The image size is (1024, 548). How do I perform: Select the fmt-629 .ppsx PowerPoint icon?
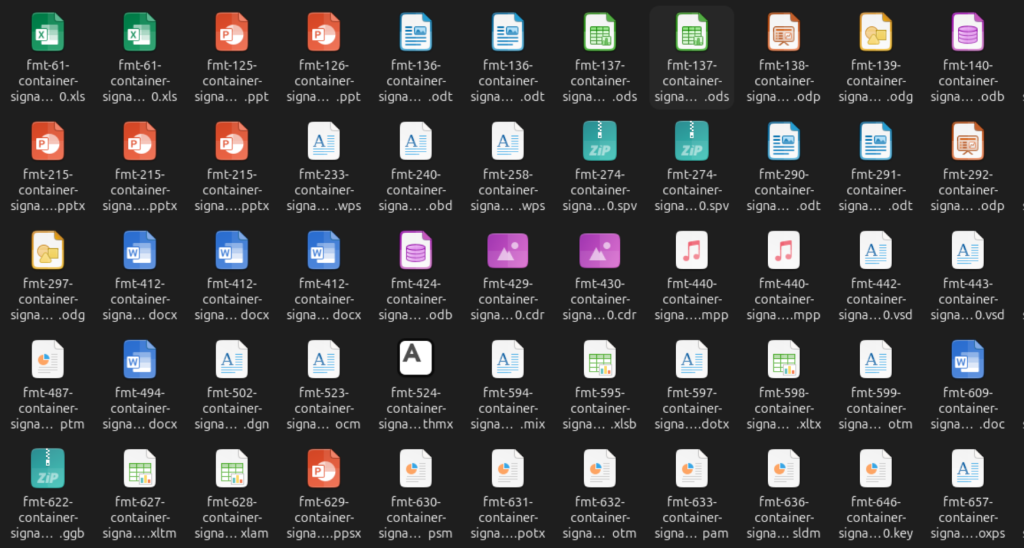click(x=324, y=468)
